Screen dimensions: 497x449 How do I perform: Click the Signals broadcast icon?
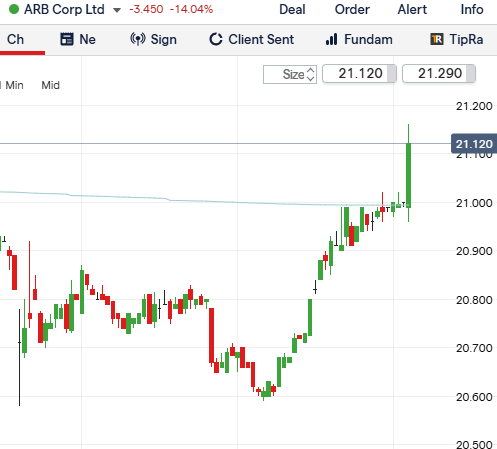(x=138, y=39)
